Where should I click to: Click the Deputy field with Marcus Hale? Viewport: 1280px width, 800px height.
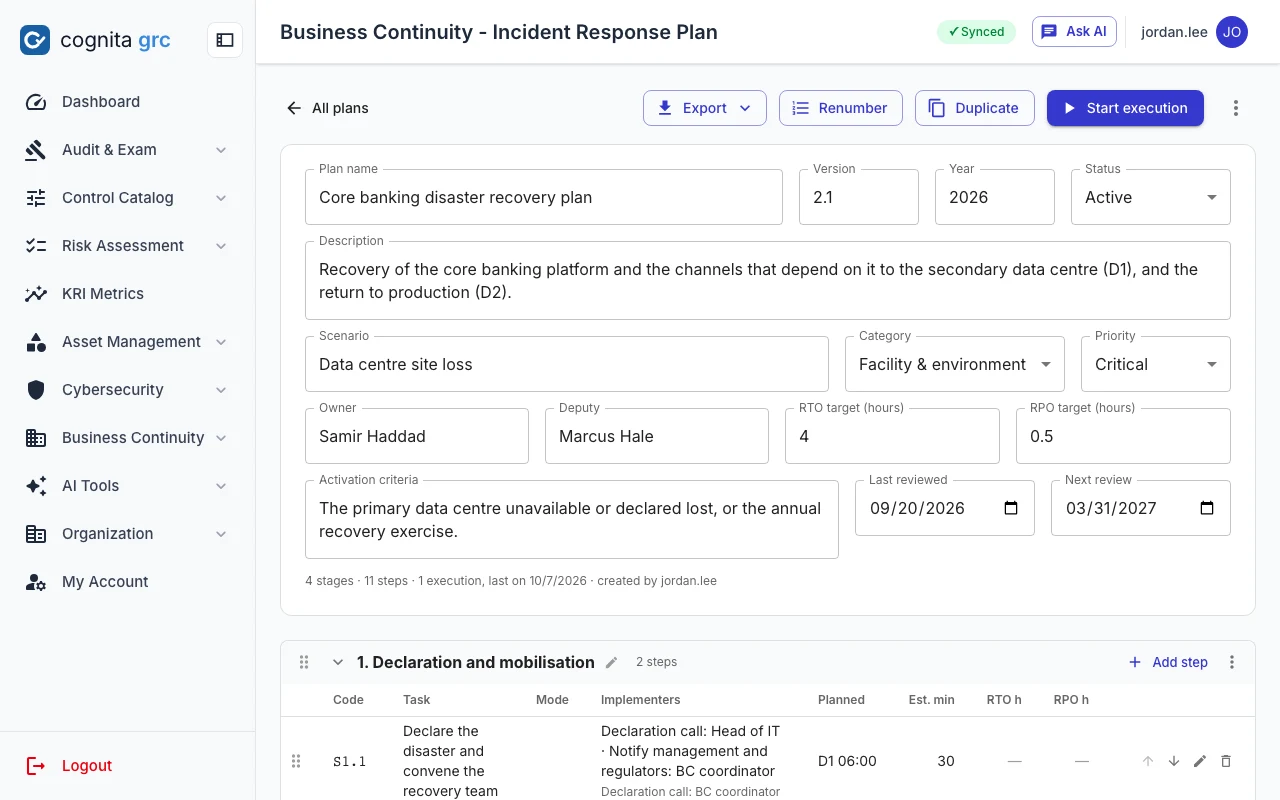pyautogui.click(x=657, y=436)
